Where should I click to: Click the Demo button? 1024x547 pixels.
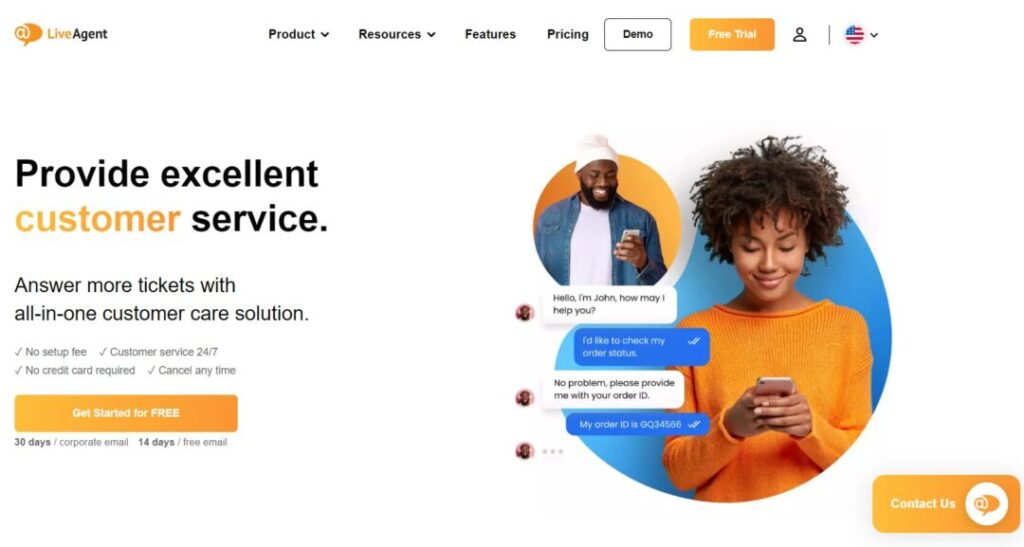(x=637, y=35)
